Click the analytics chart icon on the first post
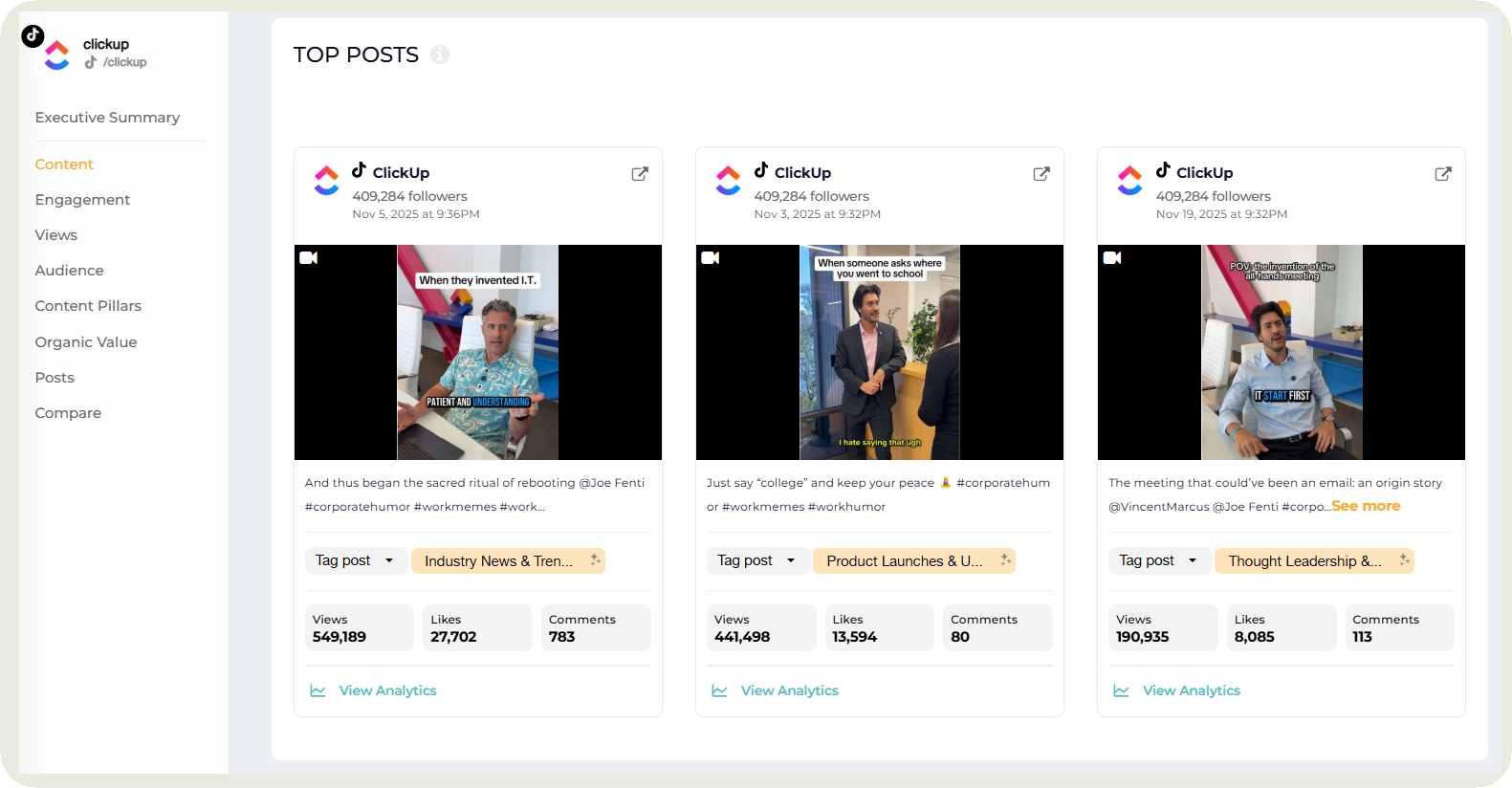The width and height of the screenshot is (1512, 788). (318, 690)
